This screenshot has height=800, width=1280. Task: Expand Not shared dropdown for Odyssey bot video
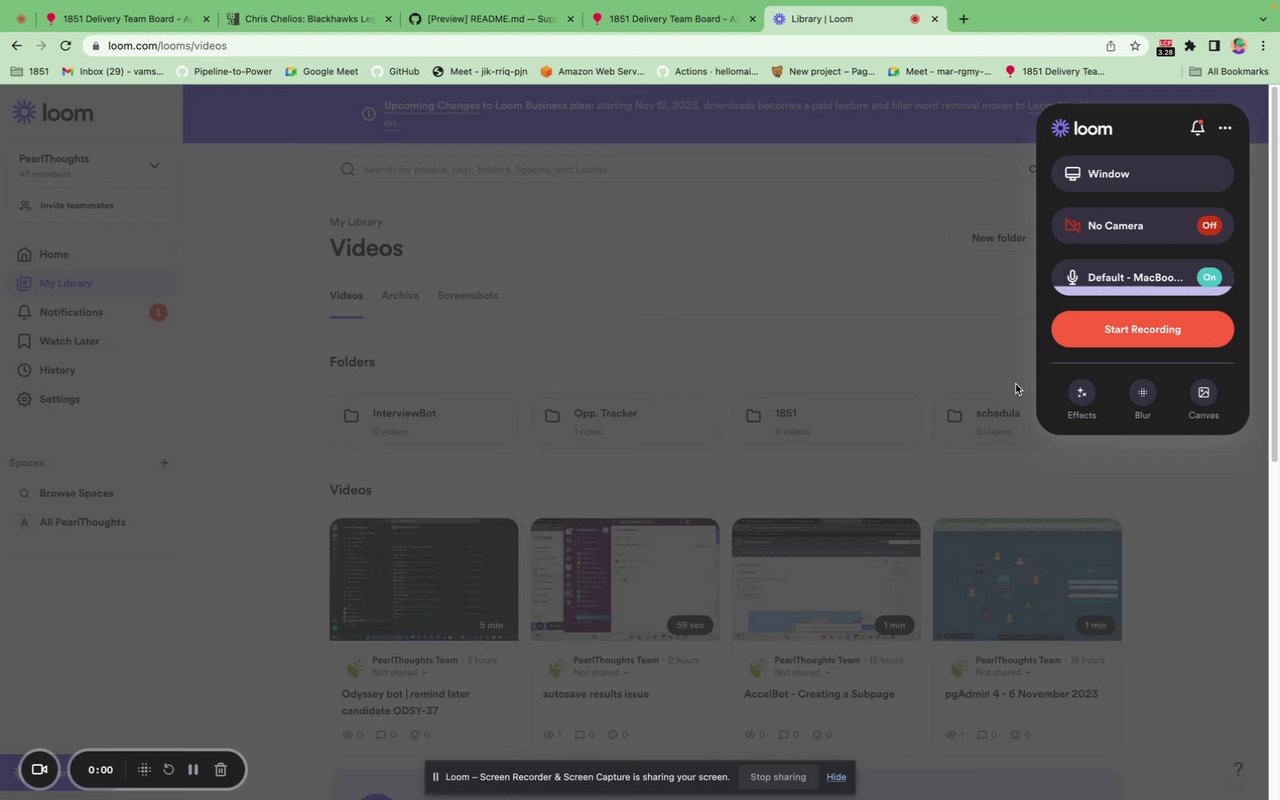pos(400,673)
